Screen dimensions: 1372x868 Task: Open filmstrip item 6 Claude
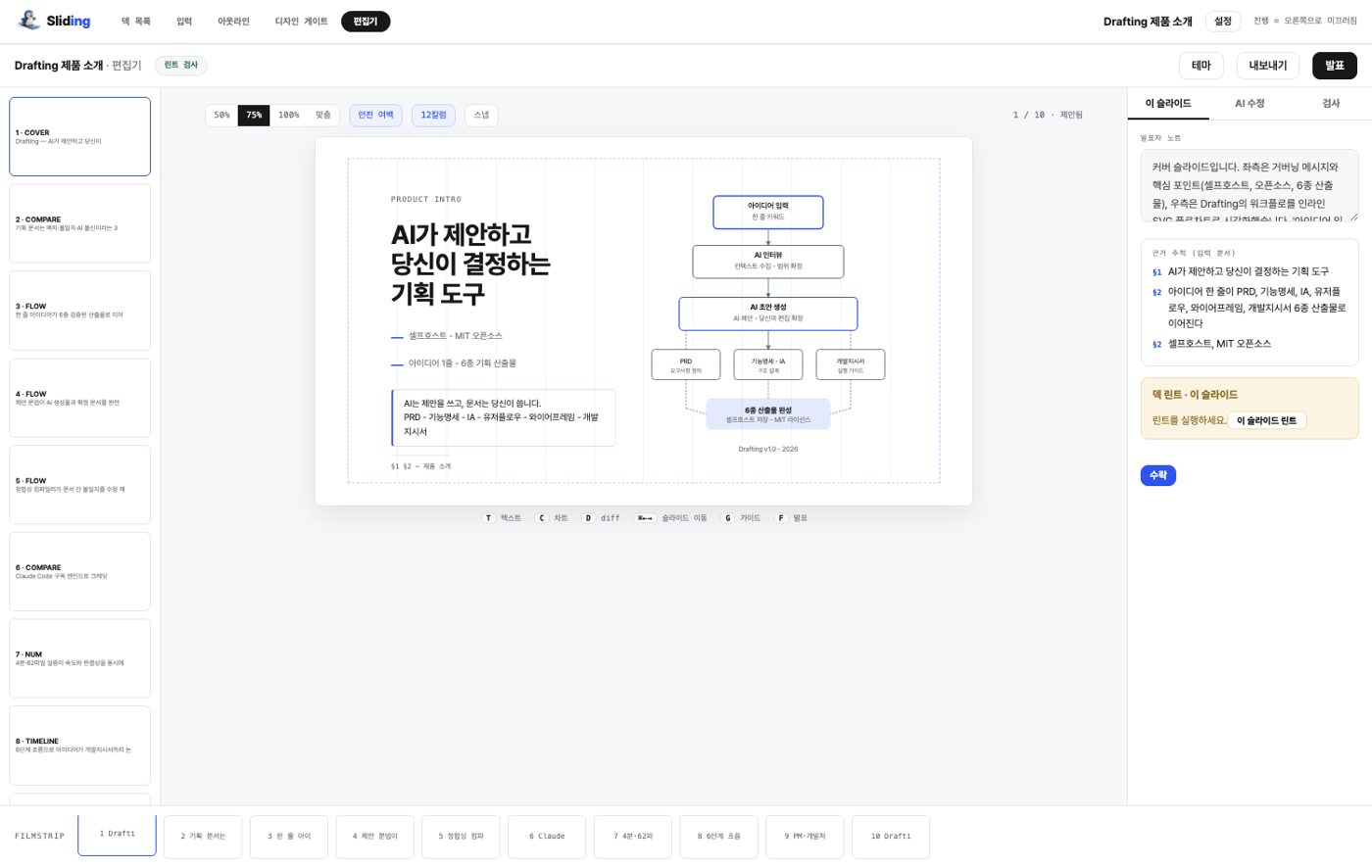[547, 837]
